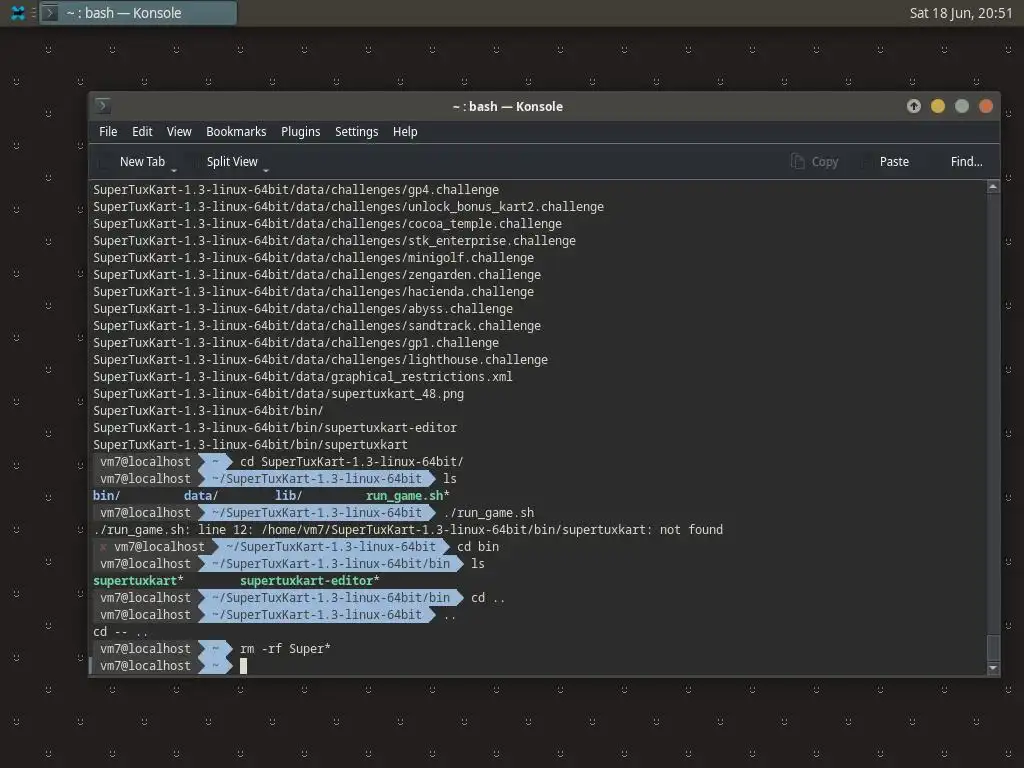Click the line ending minigolf.challenge
This screenshot has width=1024, height=768.
[313, 257]
